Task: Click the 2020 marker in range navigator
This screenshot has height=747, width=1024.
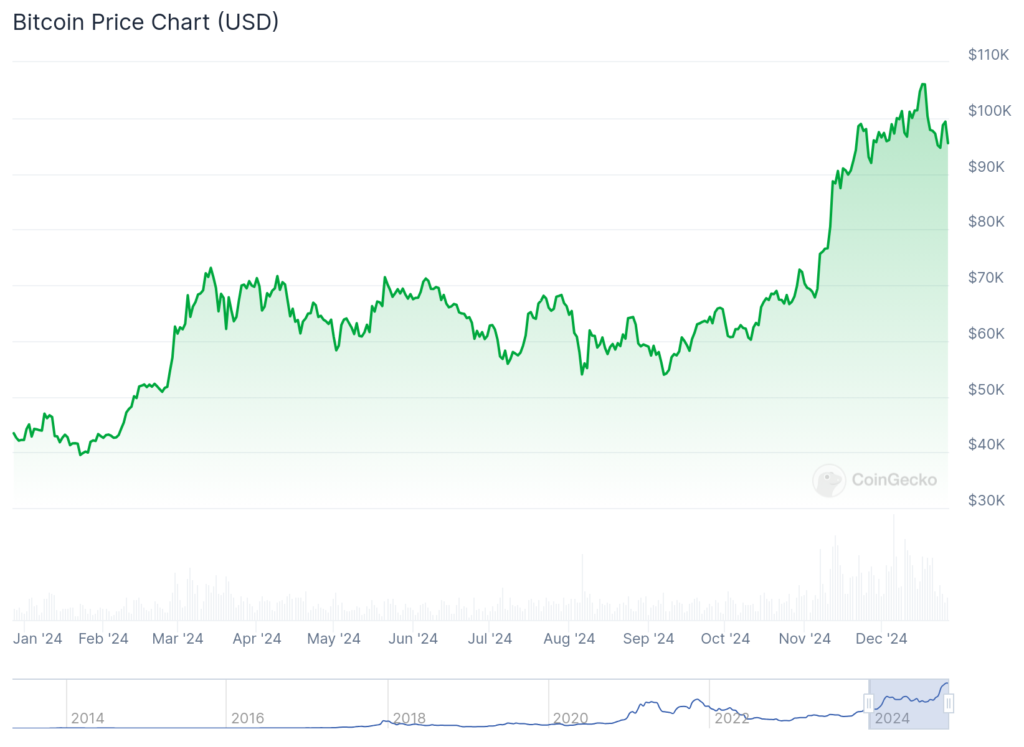Action: [x=570, y=718]
